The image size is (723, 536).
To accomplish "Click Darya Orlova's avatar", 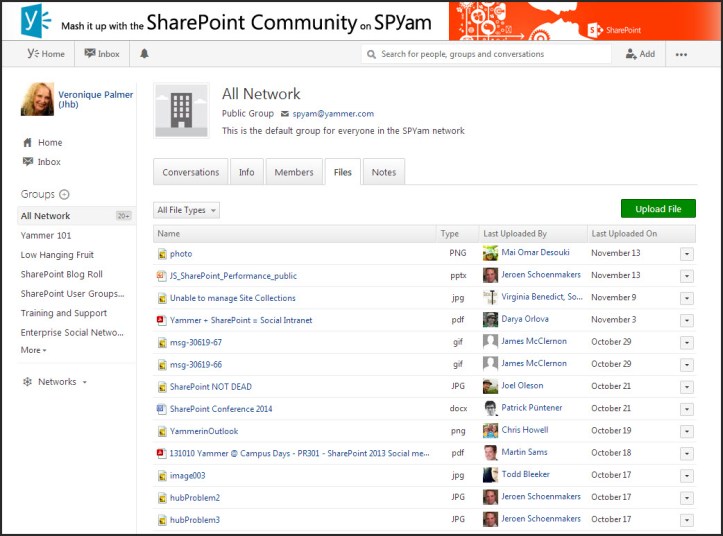I will [490, 319].
